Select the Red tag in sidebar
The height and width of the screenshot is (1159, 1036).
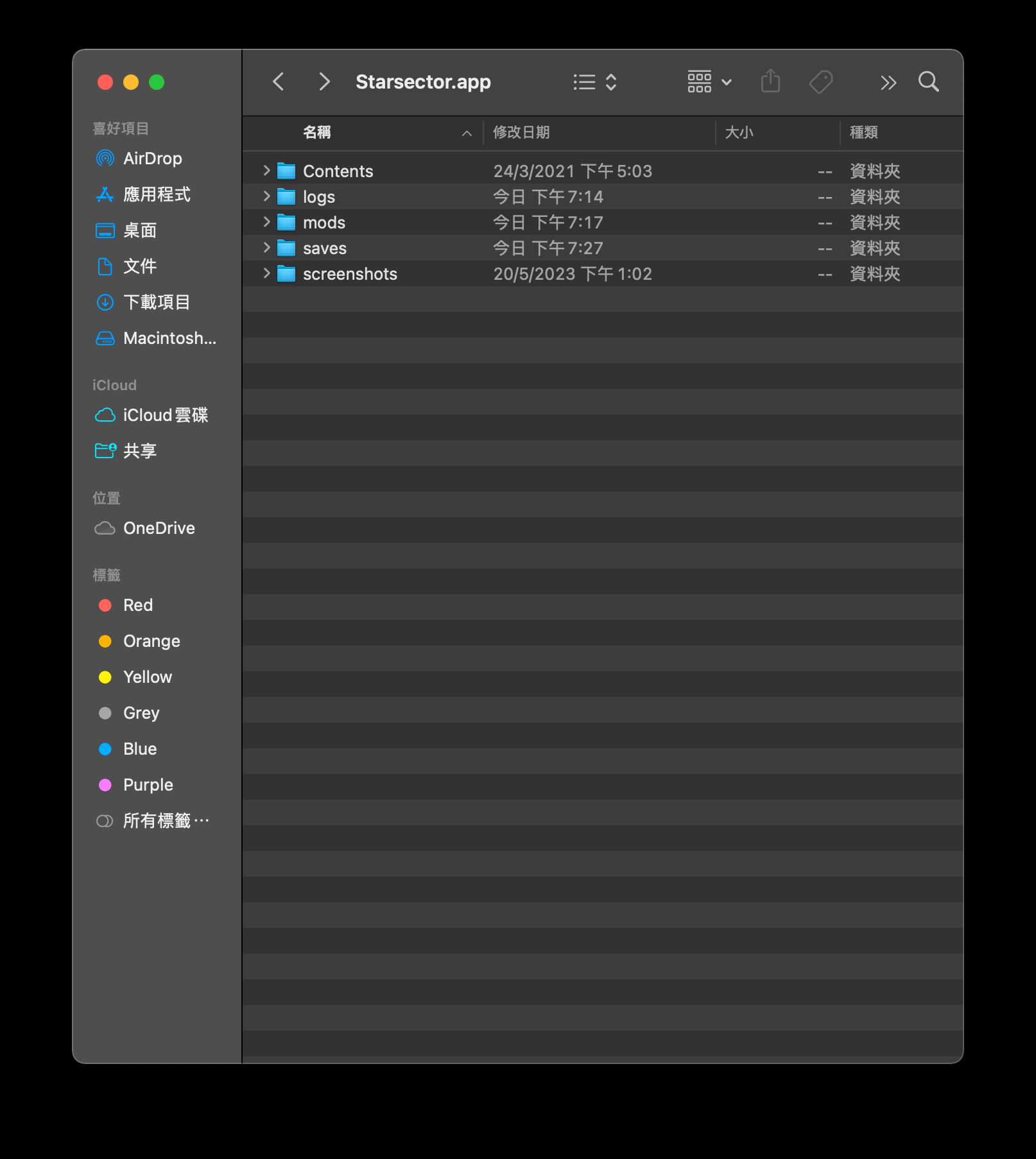tap(137, 605)
